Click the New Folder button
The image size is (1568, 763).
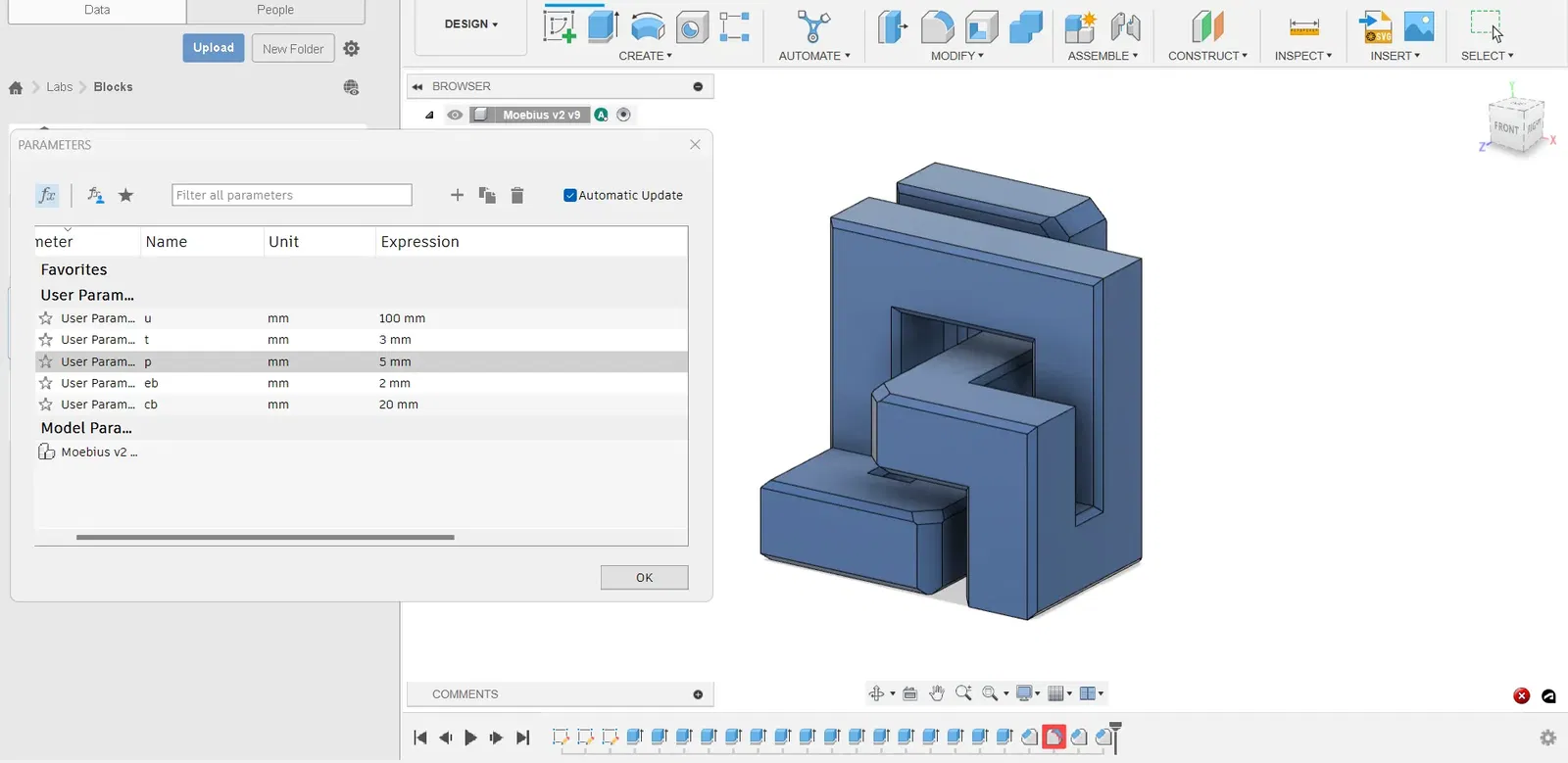pyautogui.click(x=293, y=48)
